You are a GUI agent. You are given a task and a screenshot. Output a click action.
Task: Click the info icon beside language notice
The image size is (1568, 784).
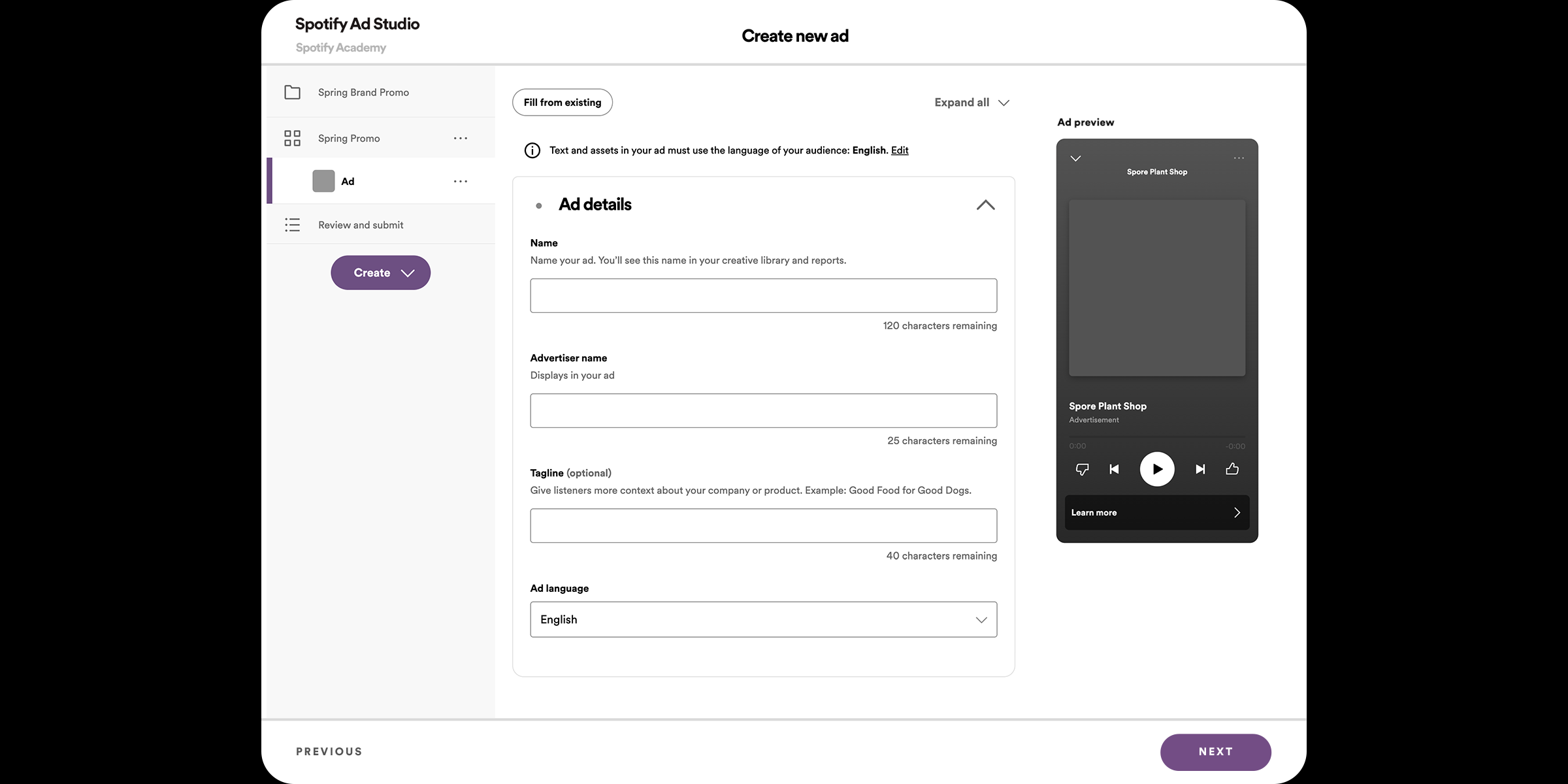point(532,151)
